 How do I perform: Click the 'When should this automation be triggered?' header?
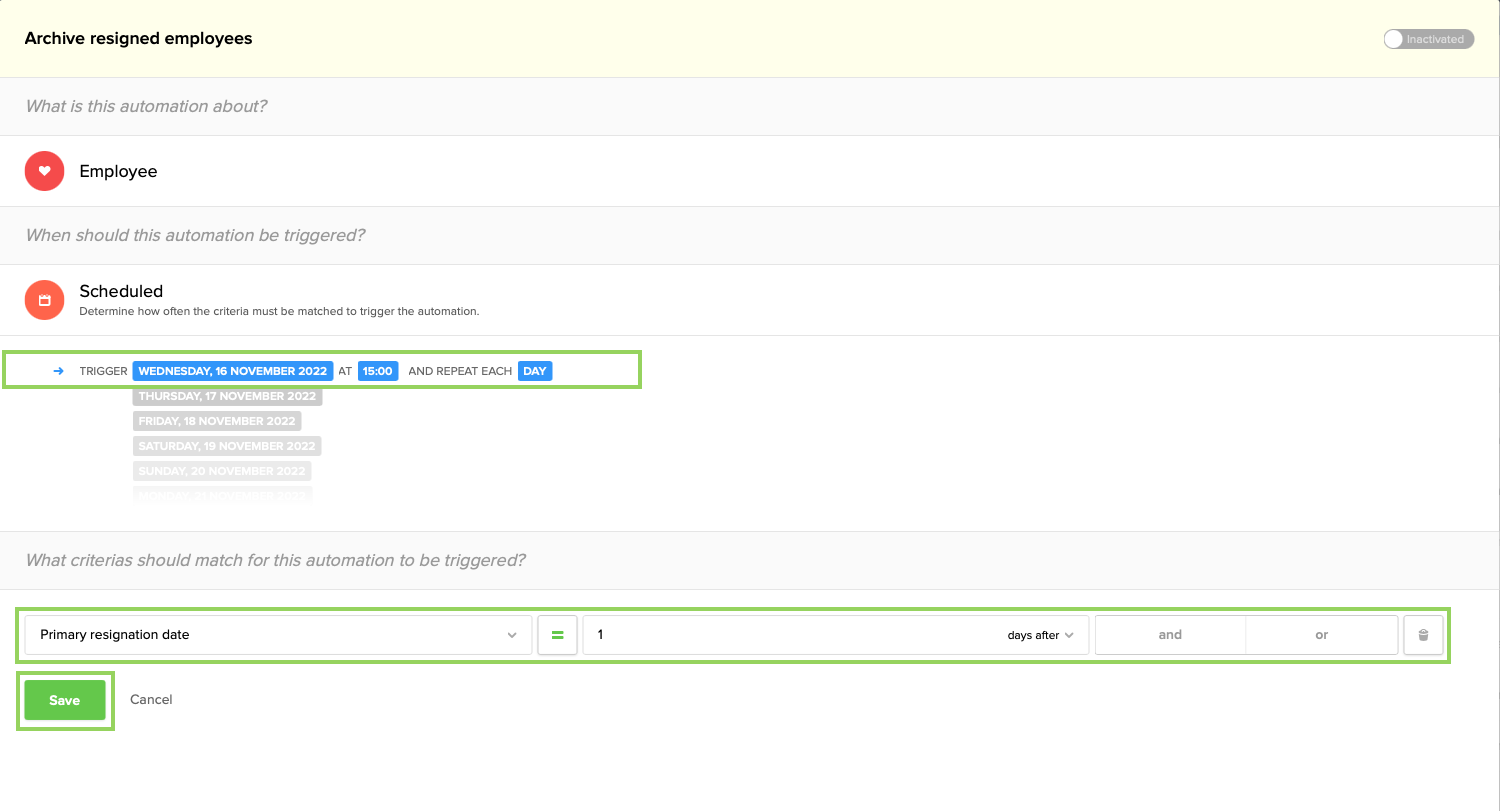coord(196,234)
